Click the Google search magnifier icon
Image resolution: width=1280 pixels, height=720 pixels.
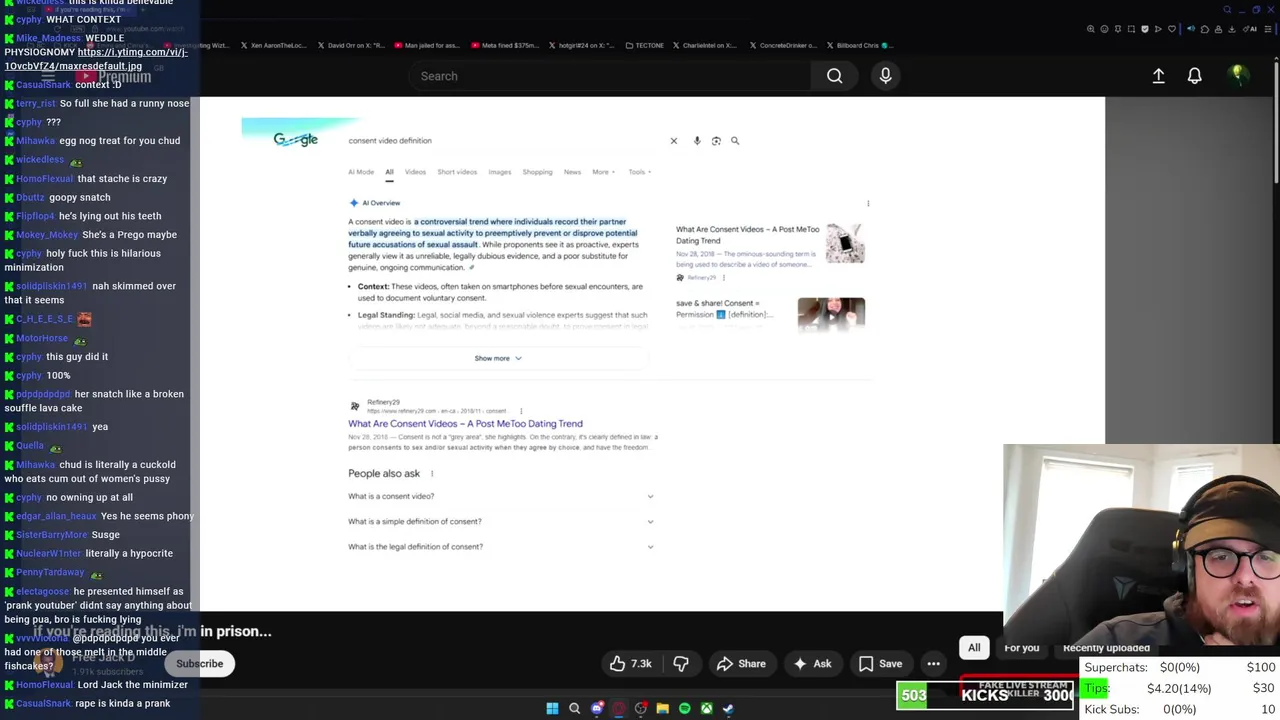click(x=735, y=141)
